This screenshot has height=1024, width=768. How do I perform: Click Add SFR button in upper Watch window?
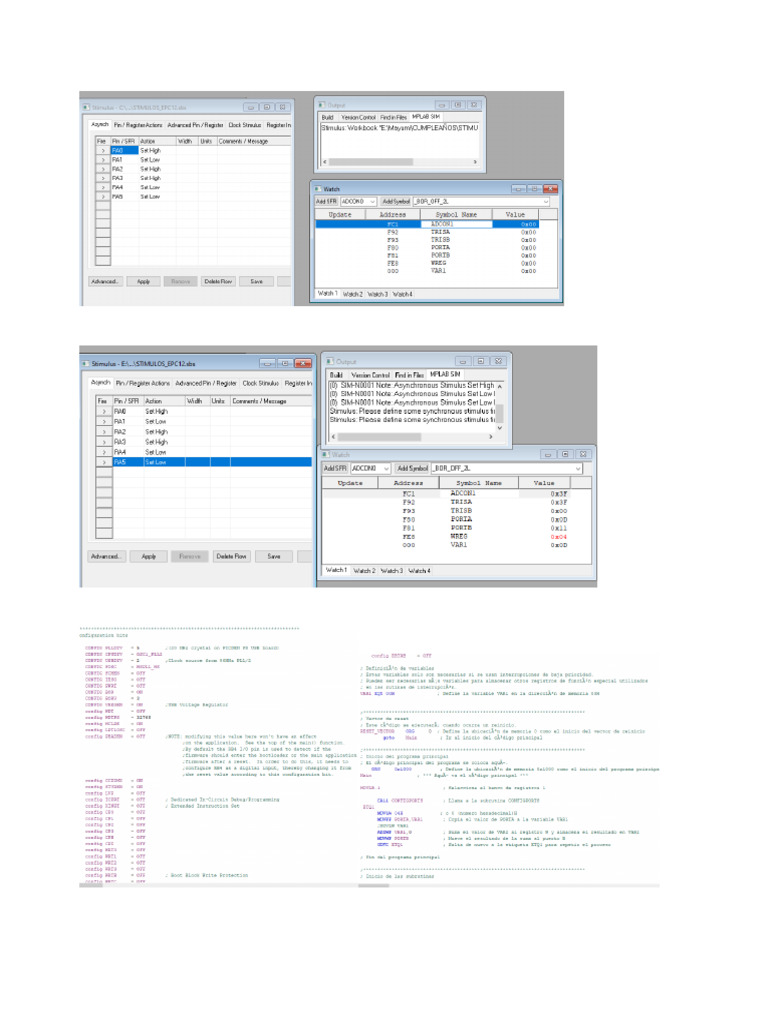click(x=327, y=202)
